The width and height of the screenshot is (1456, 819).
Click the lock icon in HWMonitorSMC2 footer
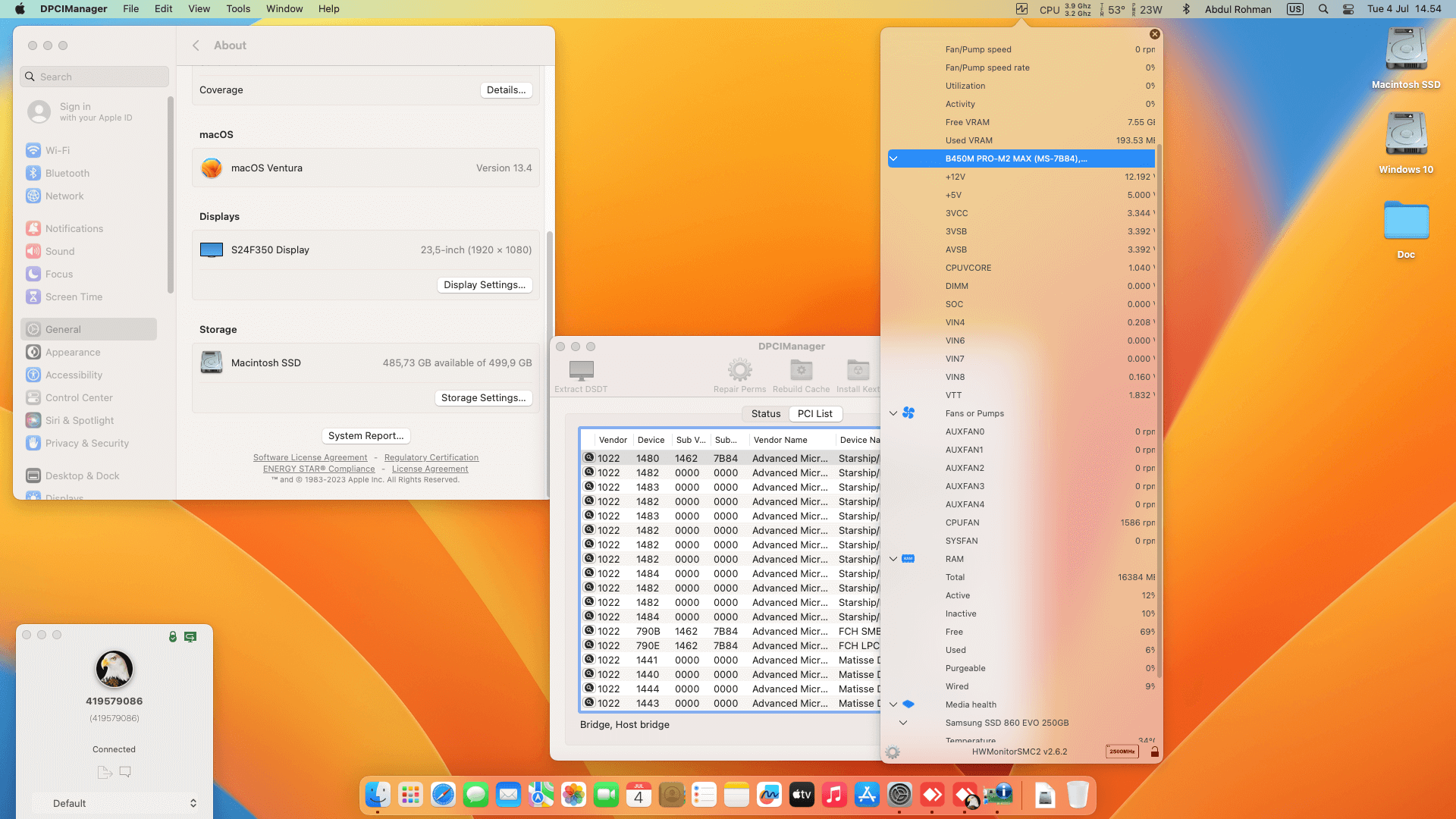pyautogui.click(x=1154, y=752)
